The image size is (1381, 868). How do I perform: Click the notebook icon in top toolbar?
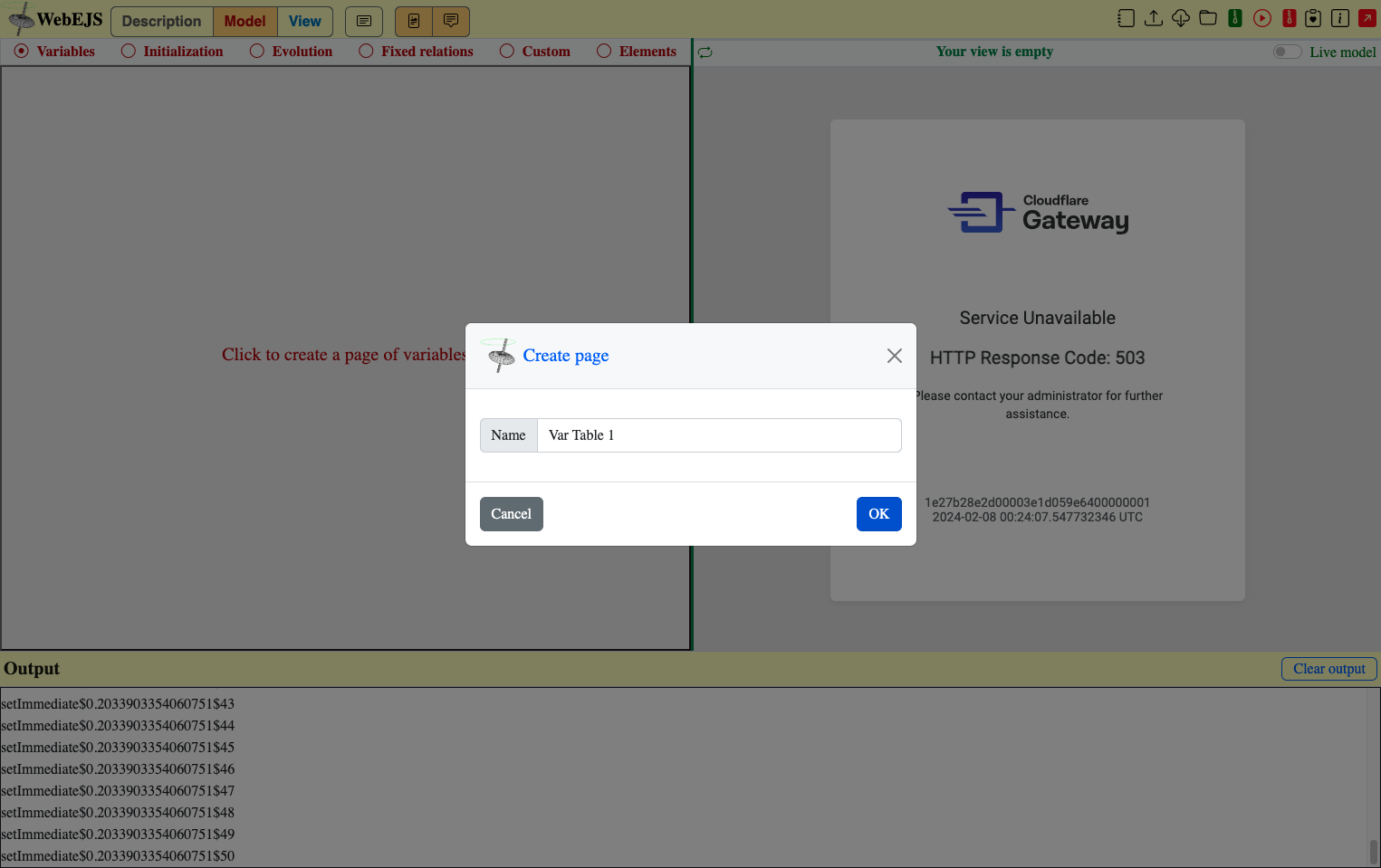click(x=1126, y=18)
